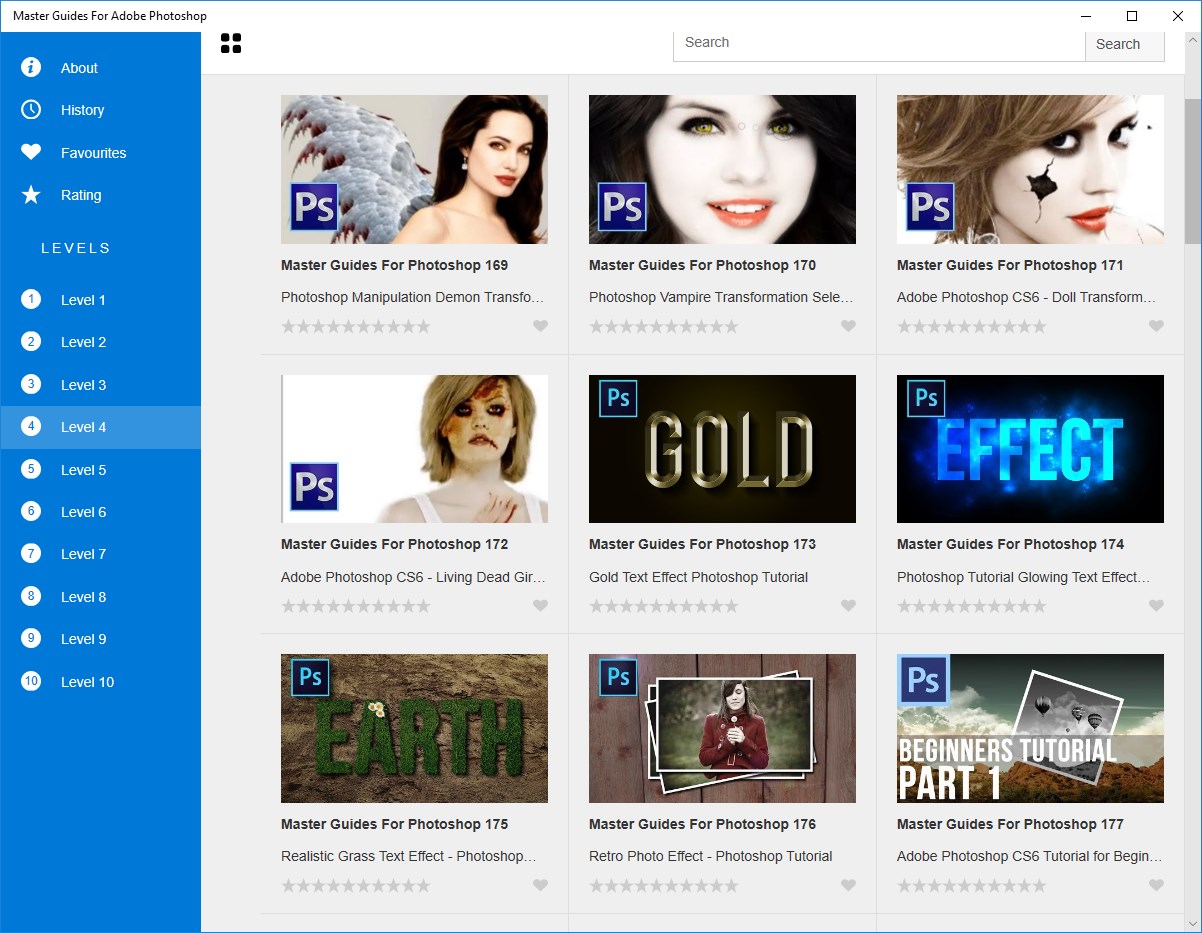Click text "Photoshop Vampire Transformation Sele…"

tap(721, 297)
